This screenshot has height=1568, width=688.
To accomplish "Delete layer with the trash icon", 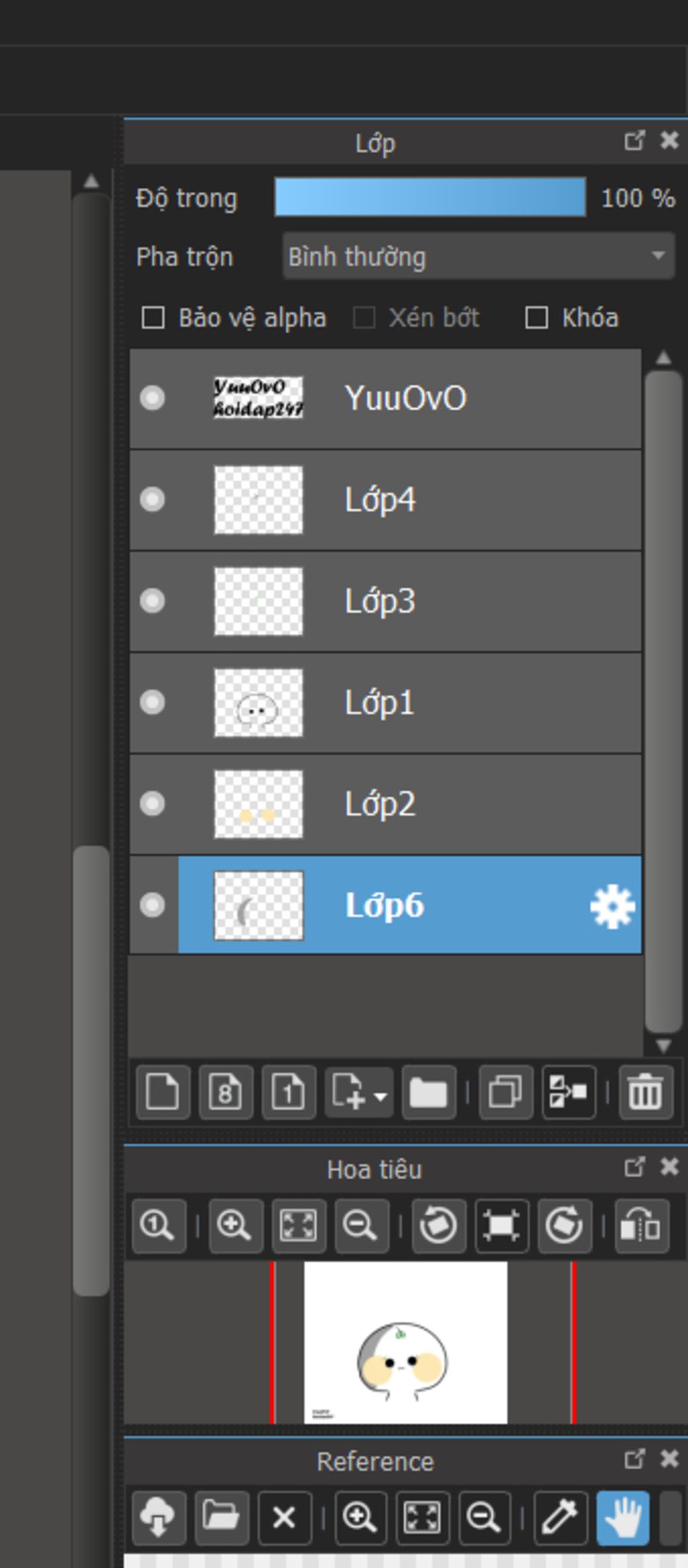I will [x=645, y=1092].
